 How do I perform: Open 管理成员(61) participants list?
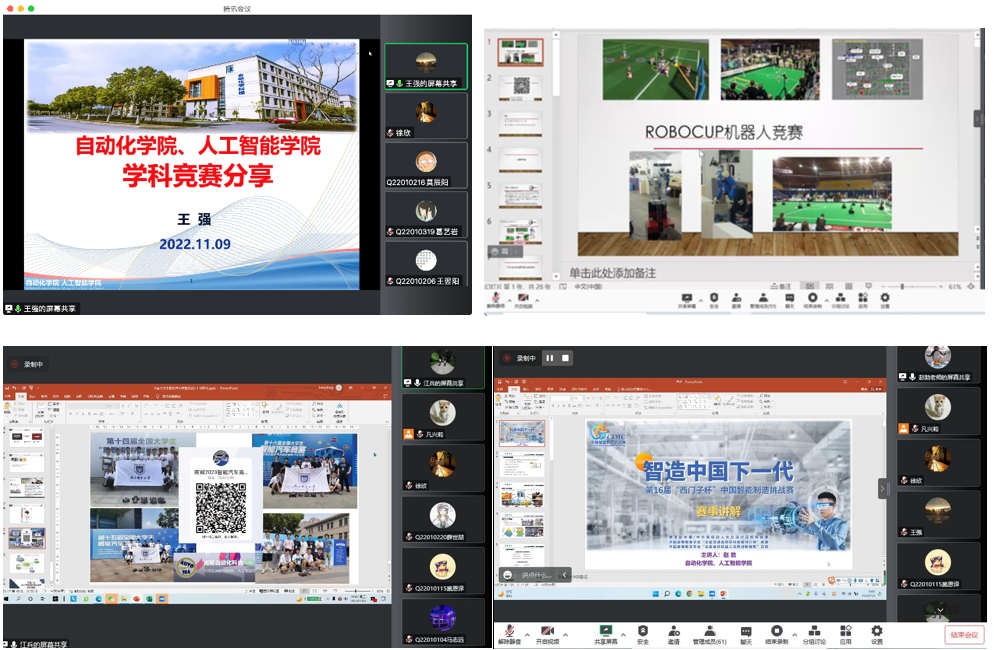(709, 635)
